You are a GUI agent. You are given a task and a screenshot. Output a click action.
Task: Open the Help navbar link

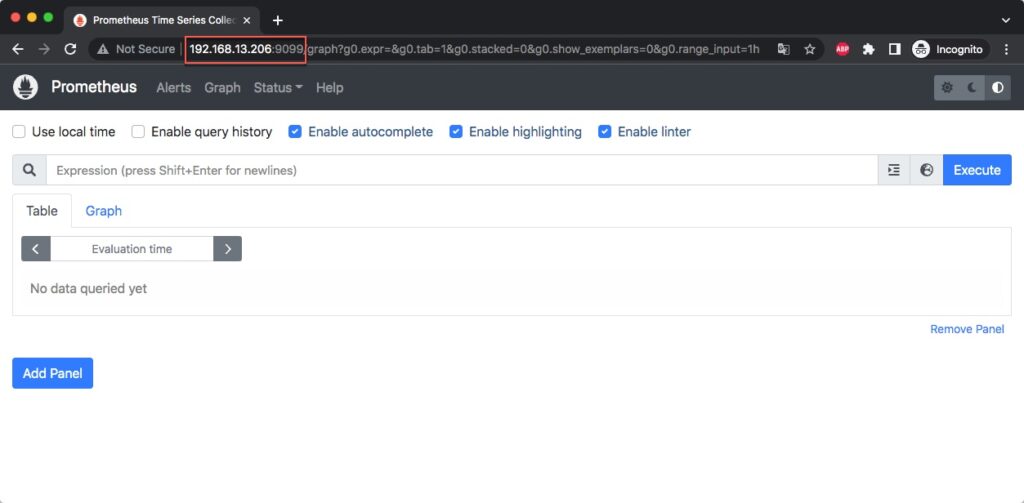tap(330, 88)
